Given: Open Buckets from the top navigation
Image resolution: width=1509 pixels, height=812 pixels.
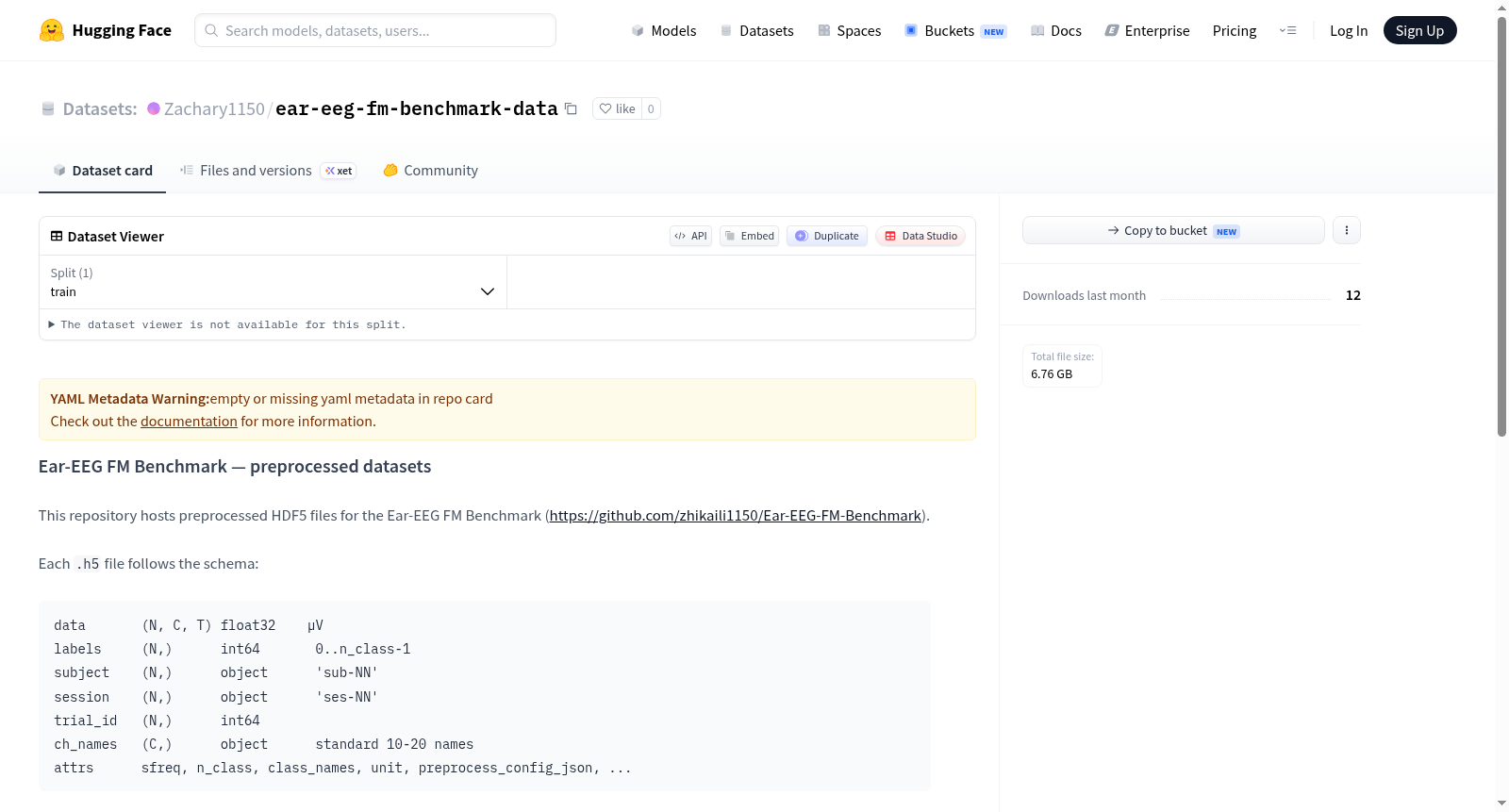Looking at the screenshot, I should (955, 30).
